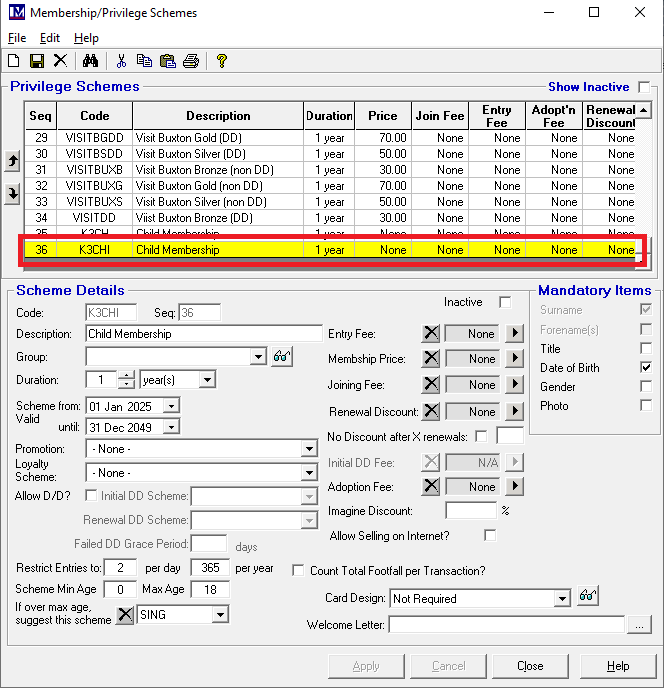Click the Max Age input field

[210, 589]
